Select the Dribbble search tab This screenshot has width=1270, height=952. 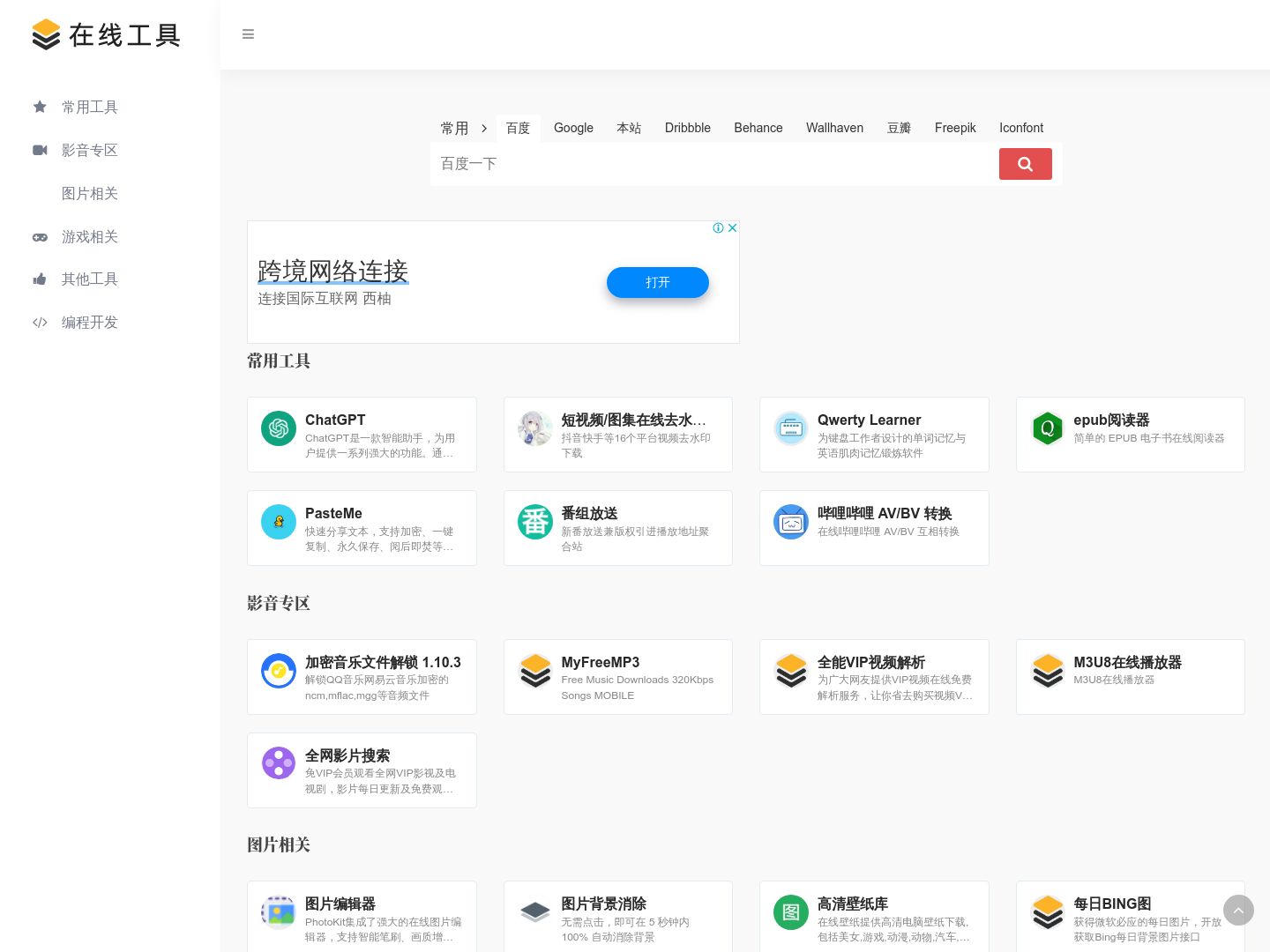[688, 128]
